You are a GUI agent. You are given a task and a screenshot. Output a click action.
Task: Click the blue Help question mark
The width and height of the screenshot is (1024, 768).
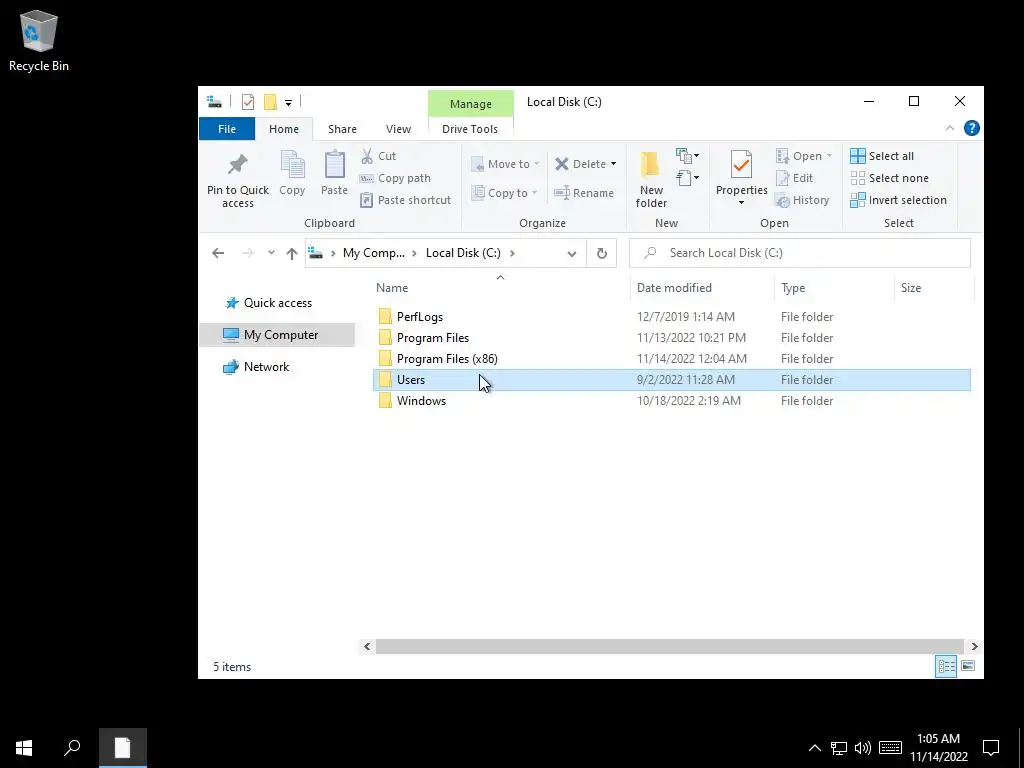pos(972,128)
